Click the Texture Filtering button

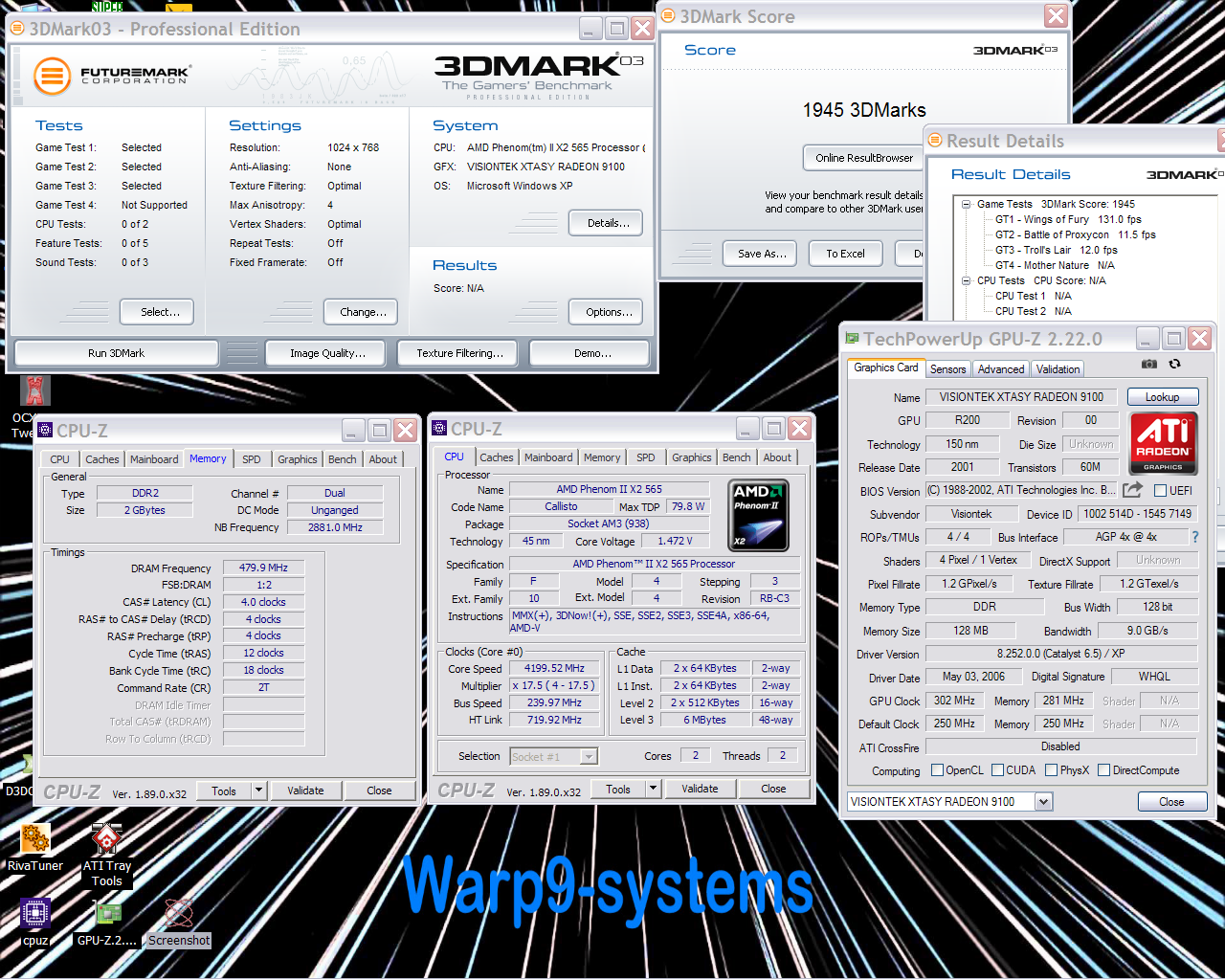[x=459, y=353]
